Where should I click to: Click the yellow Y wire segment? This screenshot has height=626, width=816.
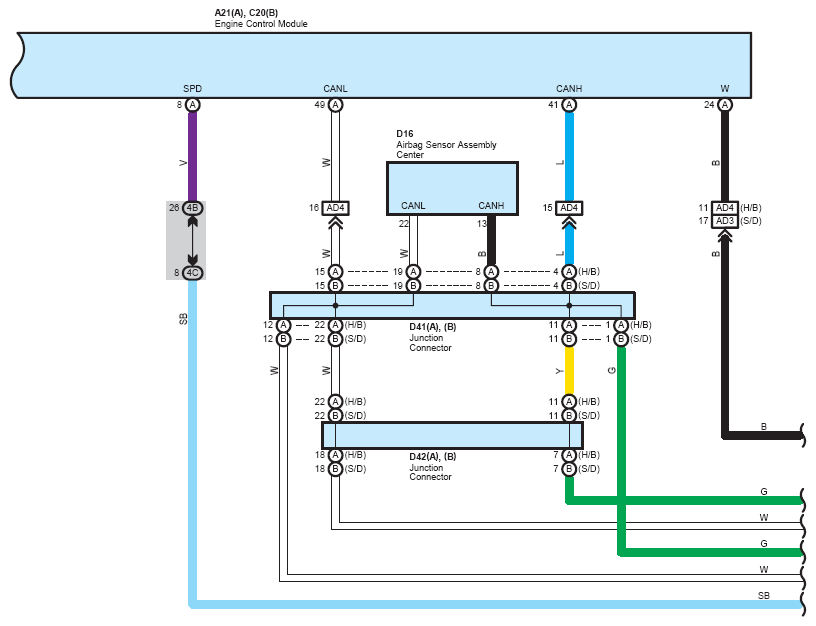[569, 371]
